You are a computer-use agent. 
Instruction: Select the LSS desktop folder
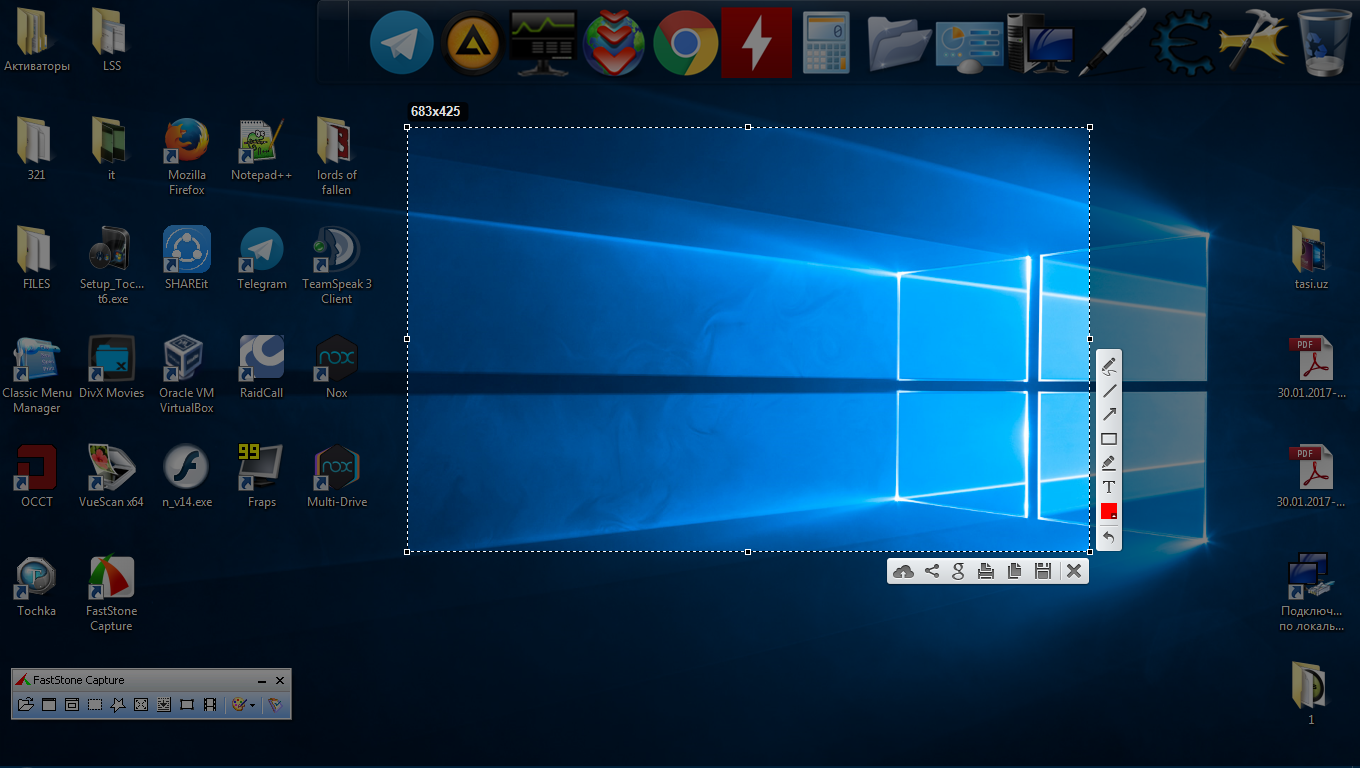tap(111, 41)
